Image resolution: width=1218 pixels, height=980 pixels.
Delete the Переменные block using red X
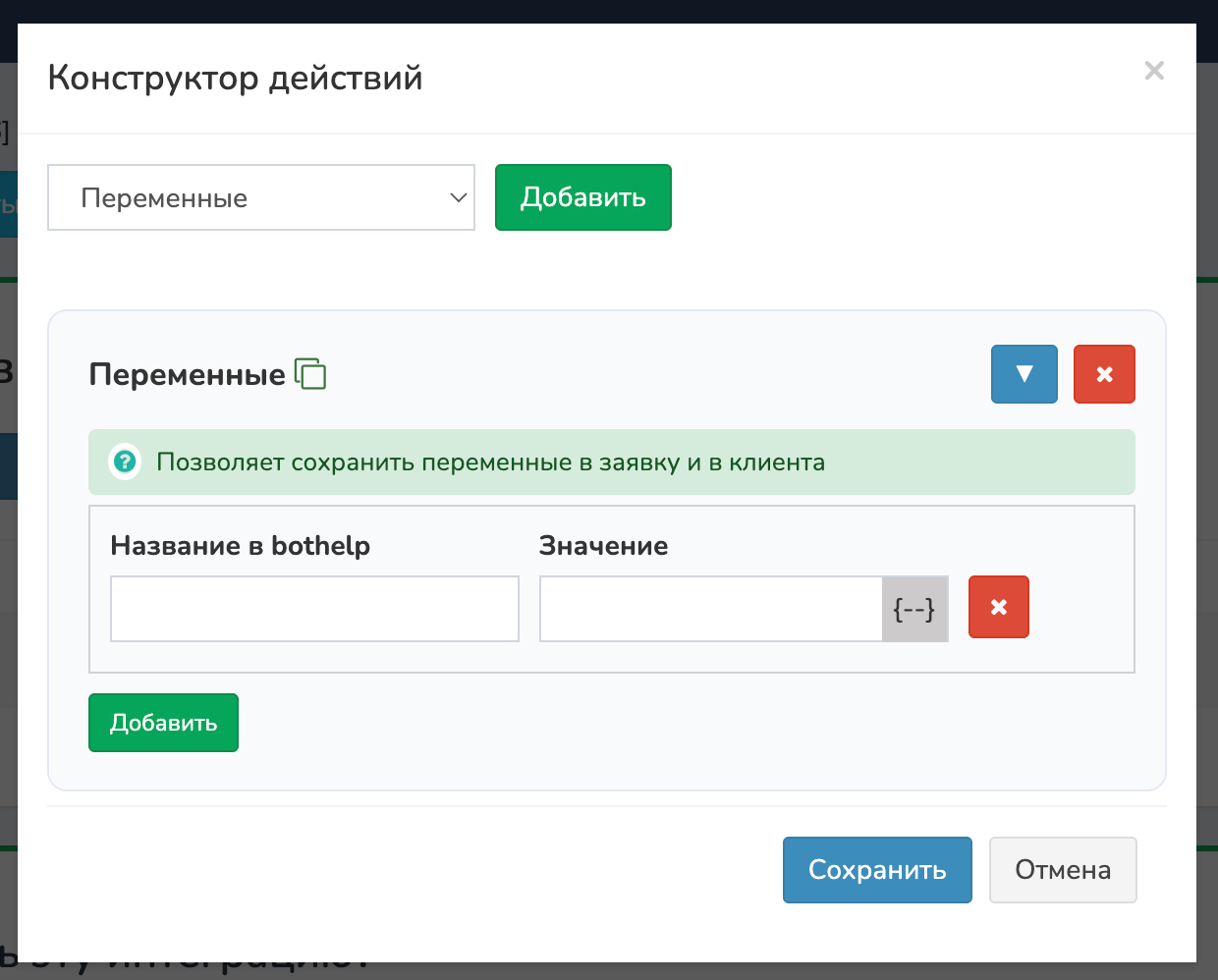click(x=1104, y=374)
